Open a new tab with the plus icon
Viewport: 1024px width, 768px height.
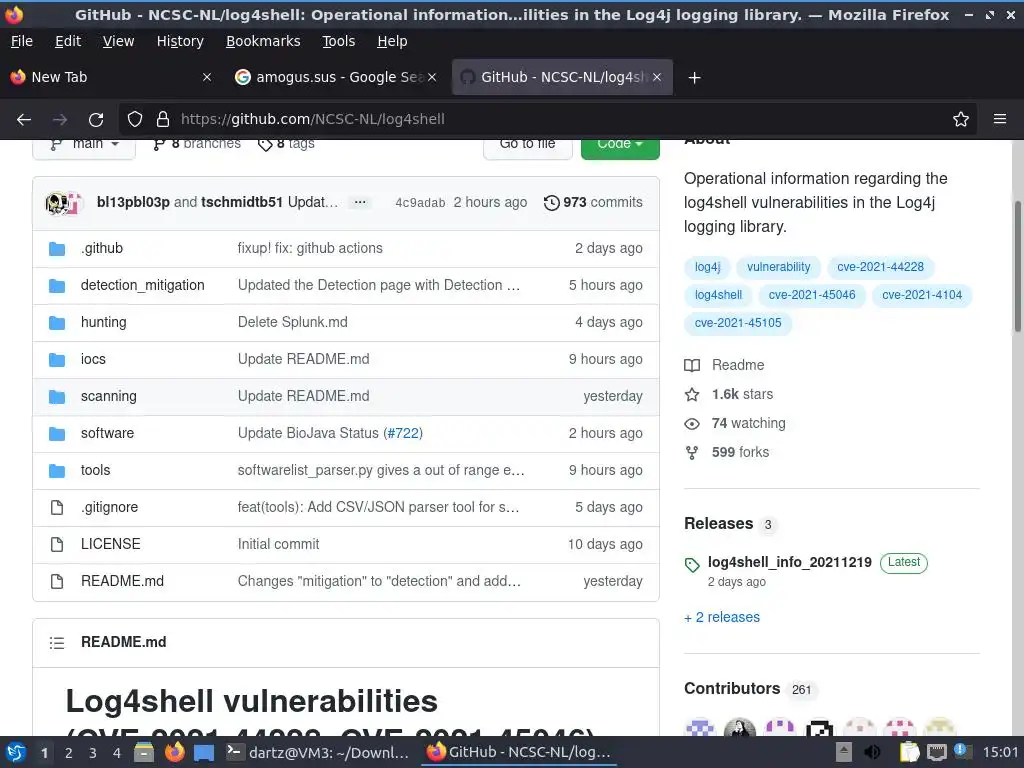click(x=694, y=78)
